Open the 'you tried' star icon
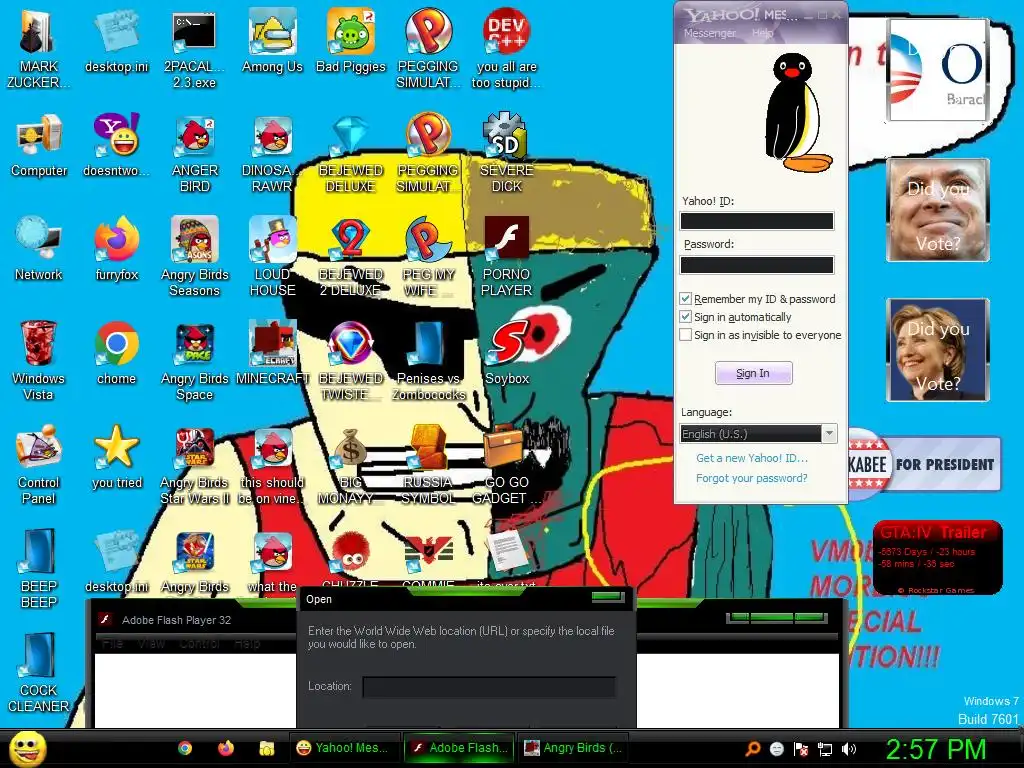This screenshot has width=1024, height=768. click(116, 458)
